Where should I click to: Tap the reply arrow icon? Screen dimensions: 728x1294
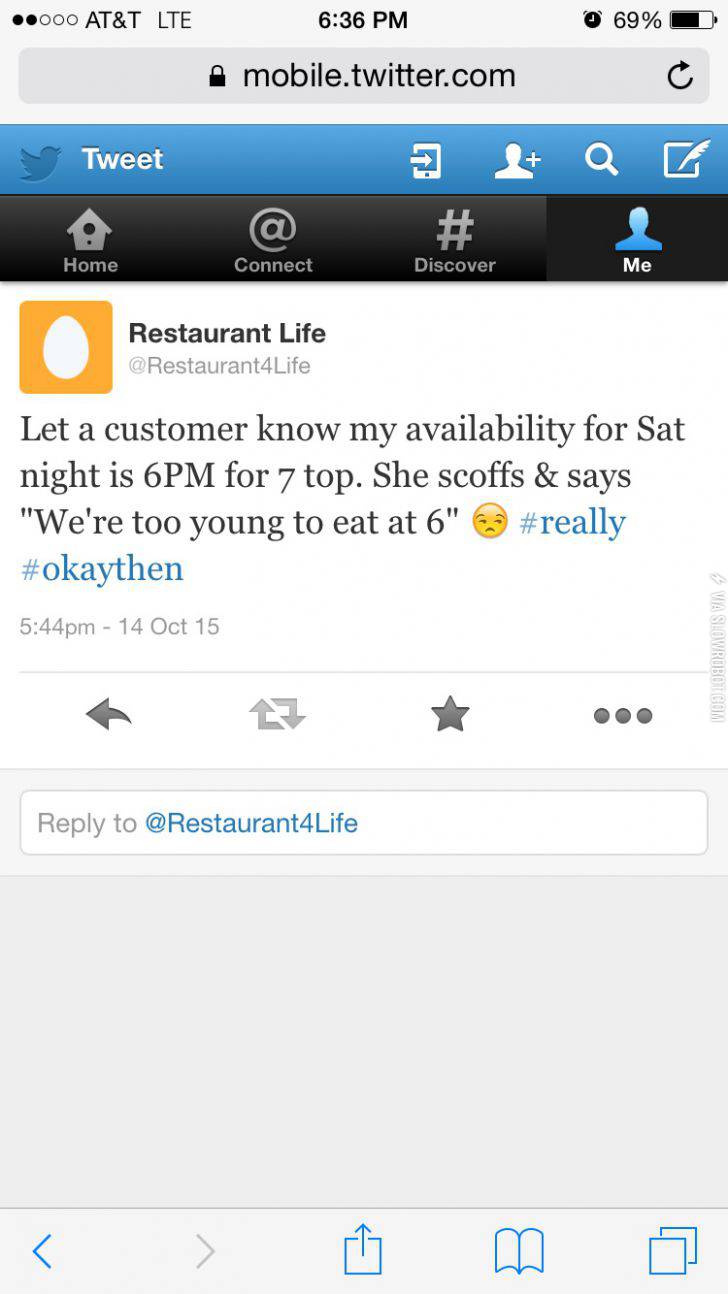click(109, 714)
